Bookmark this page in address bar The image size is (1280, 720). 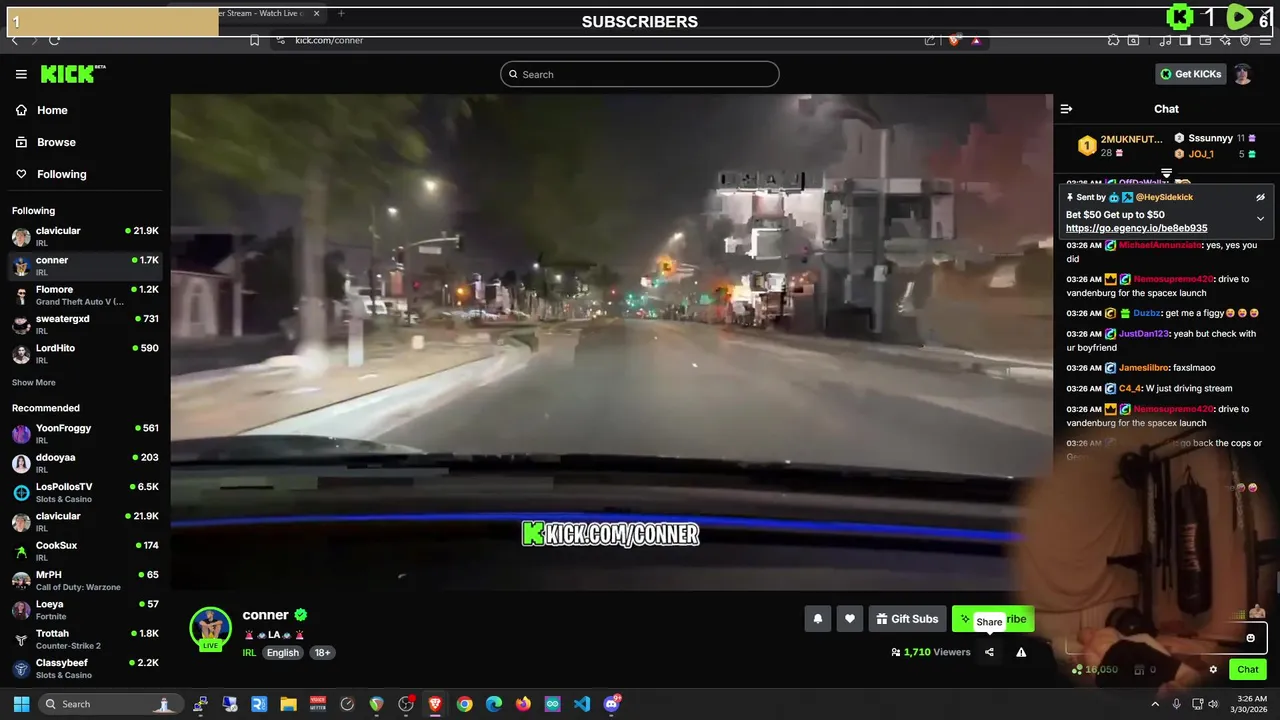point(255,40)
